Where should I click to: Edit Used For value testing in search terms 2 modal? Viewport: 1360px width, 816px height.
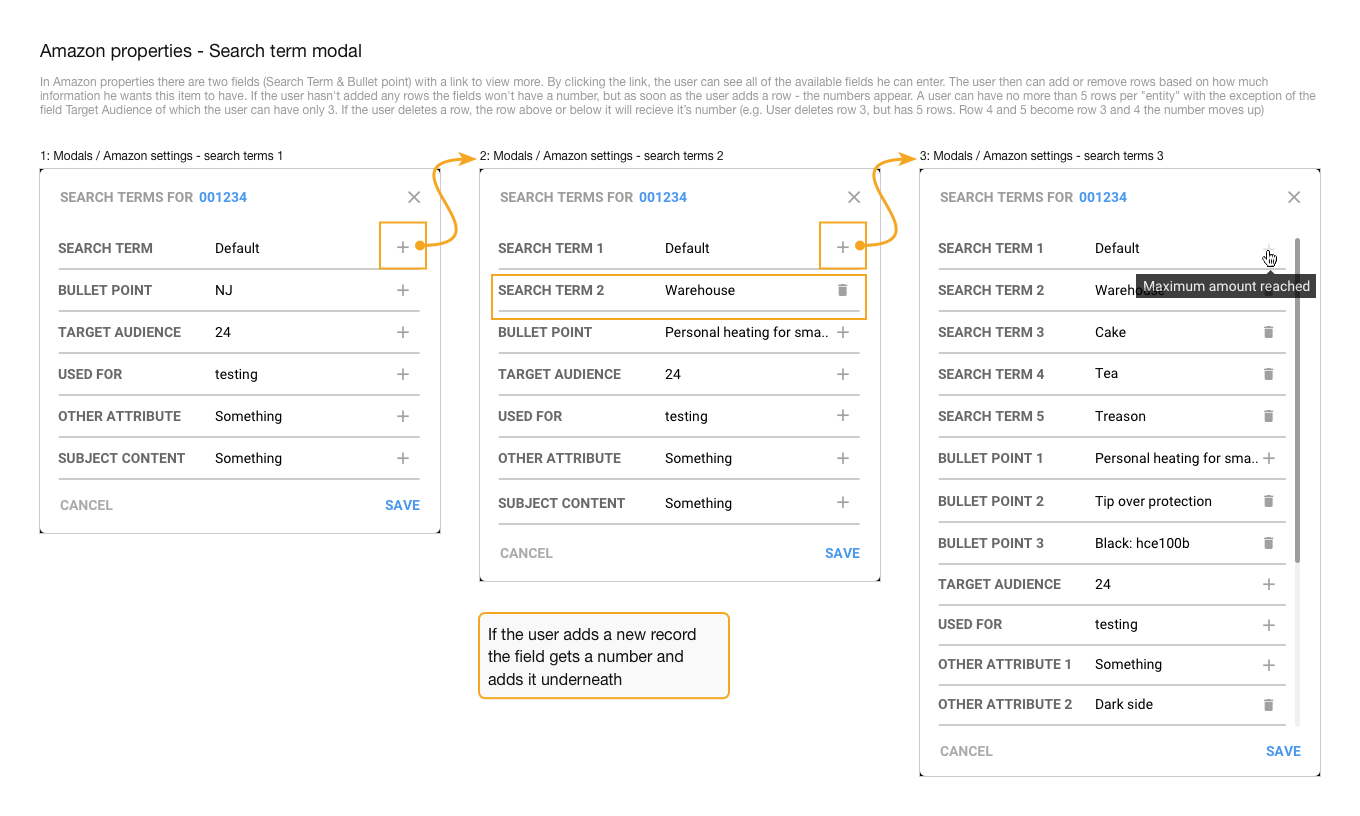(x=686, y=416)
